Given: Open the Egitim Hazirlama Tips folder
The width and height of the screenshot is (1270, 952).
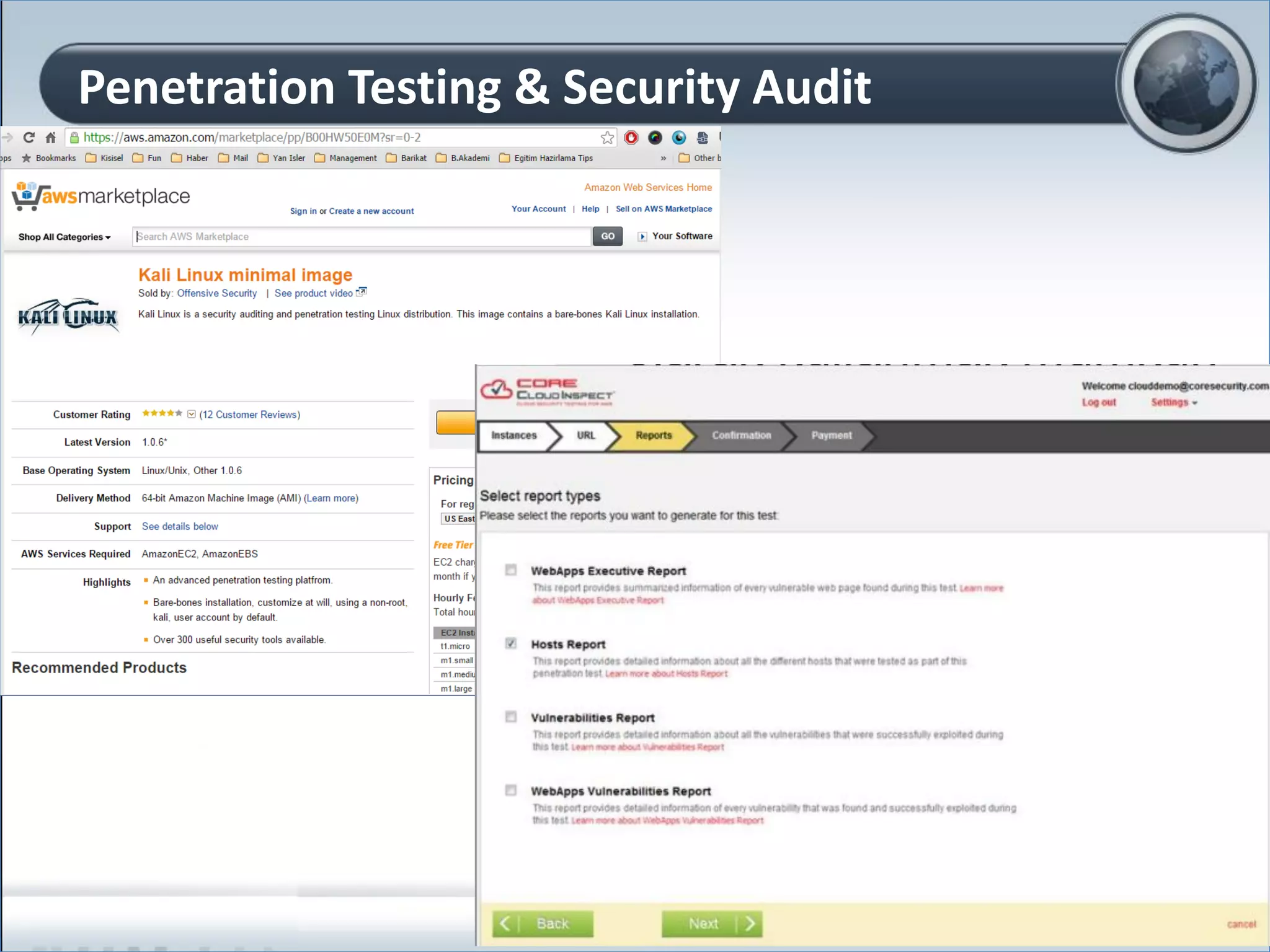Looking at the screenshot, I should pos(546,158).
